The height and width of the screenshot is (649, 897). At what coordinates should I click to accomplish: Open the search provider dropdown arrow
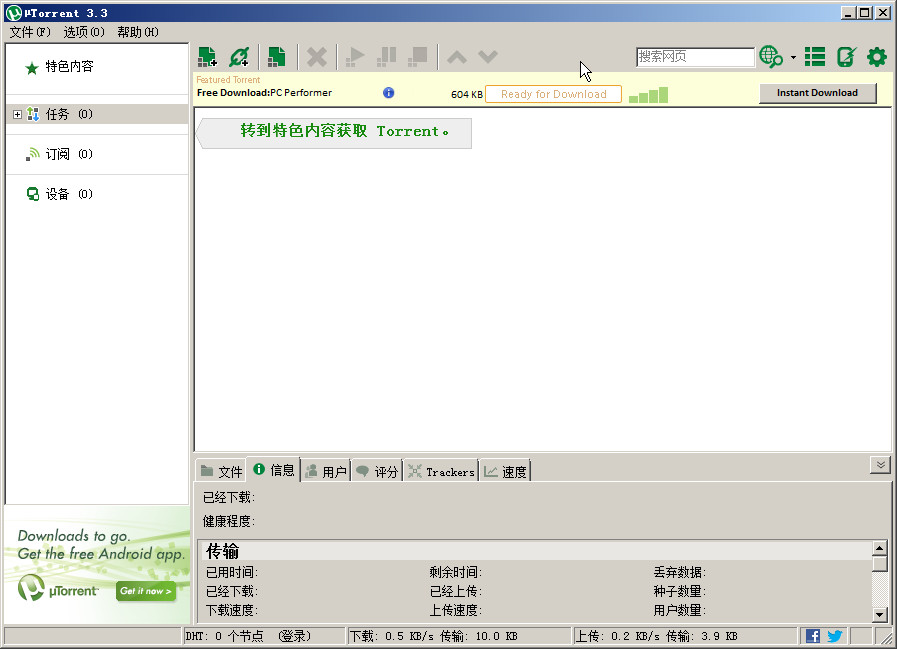click(793, 57)
